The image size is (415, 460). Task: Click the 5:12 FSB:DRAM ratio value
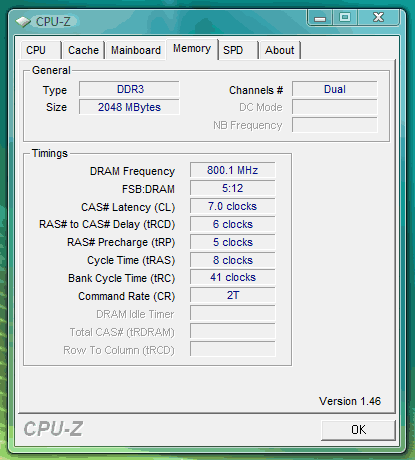[x=233, y=188]
